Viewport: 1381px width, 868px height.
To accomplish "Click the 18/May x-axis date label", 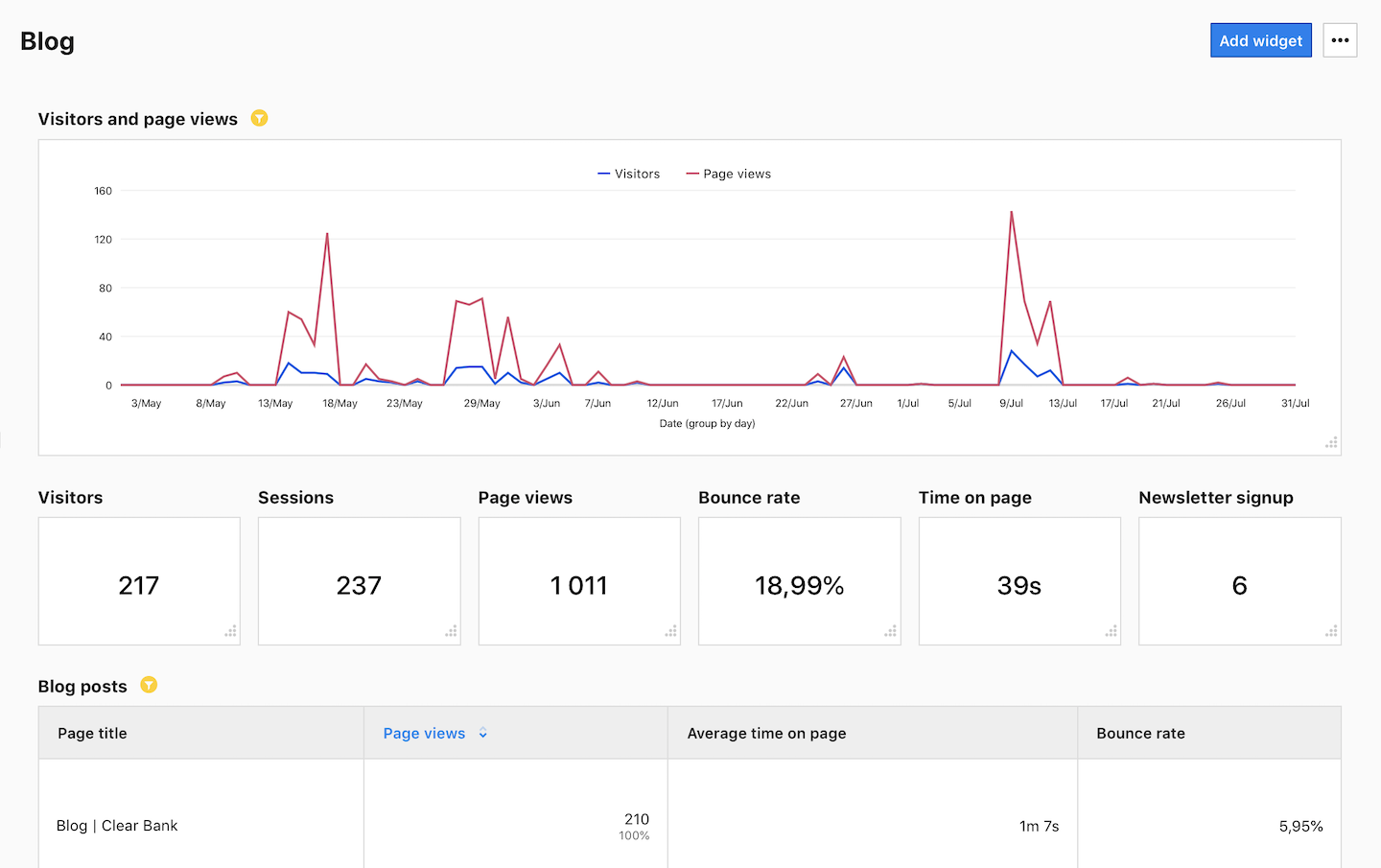I will point(339,403).
